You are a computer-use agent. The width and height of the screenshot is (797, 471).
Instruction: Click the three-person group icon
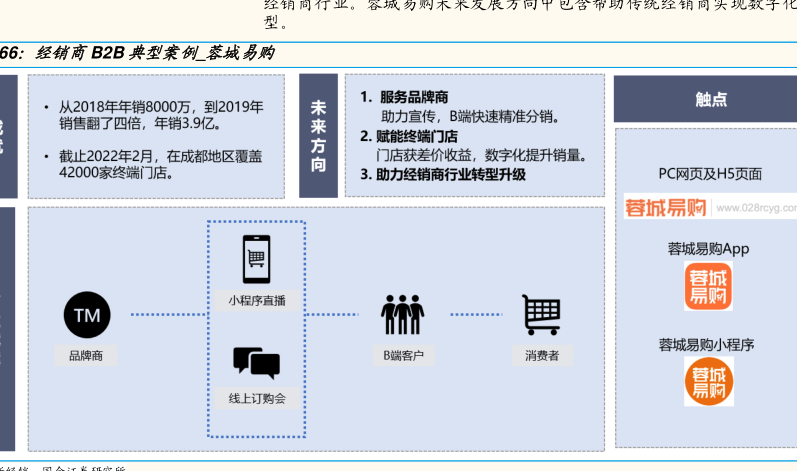(402, 315)
